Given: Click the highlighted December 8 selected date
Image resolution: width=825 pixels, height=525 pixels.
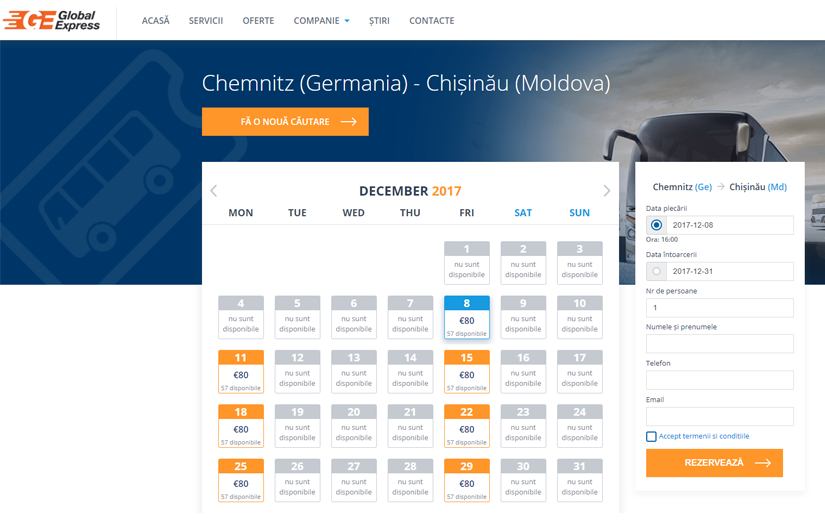Looking at the screenshot, I should pyautogui.click(x=467, y=316).
